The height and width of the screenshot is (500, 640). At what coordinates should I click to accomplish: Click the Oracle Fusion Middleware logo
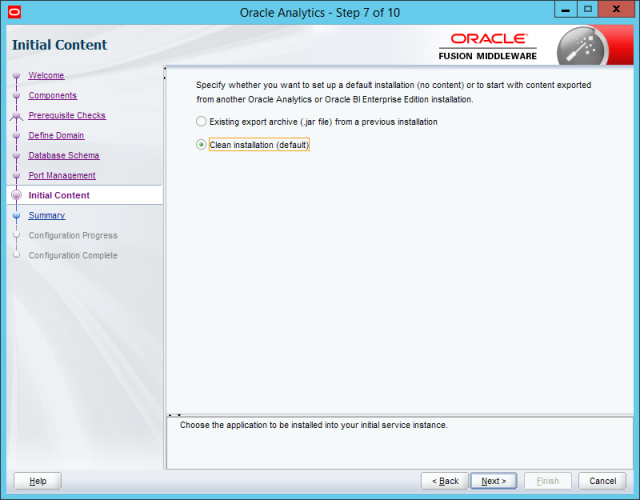(x=488, y=47)
